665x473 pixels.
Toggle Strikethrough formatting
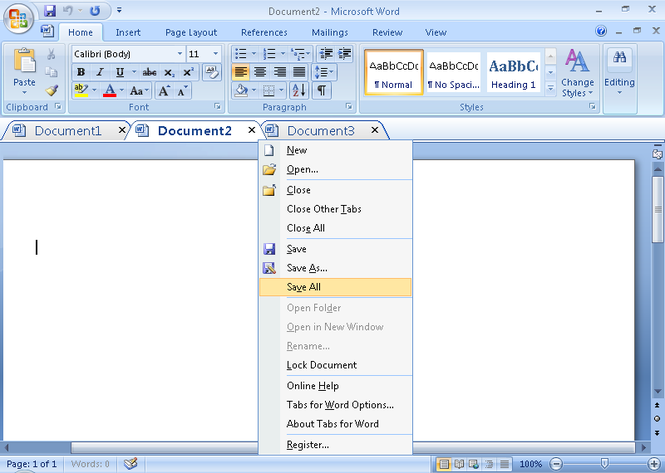coord(149,73)
